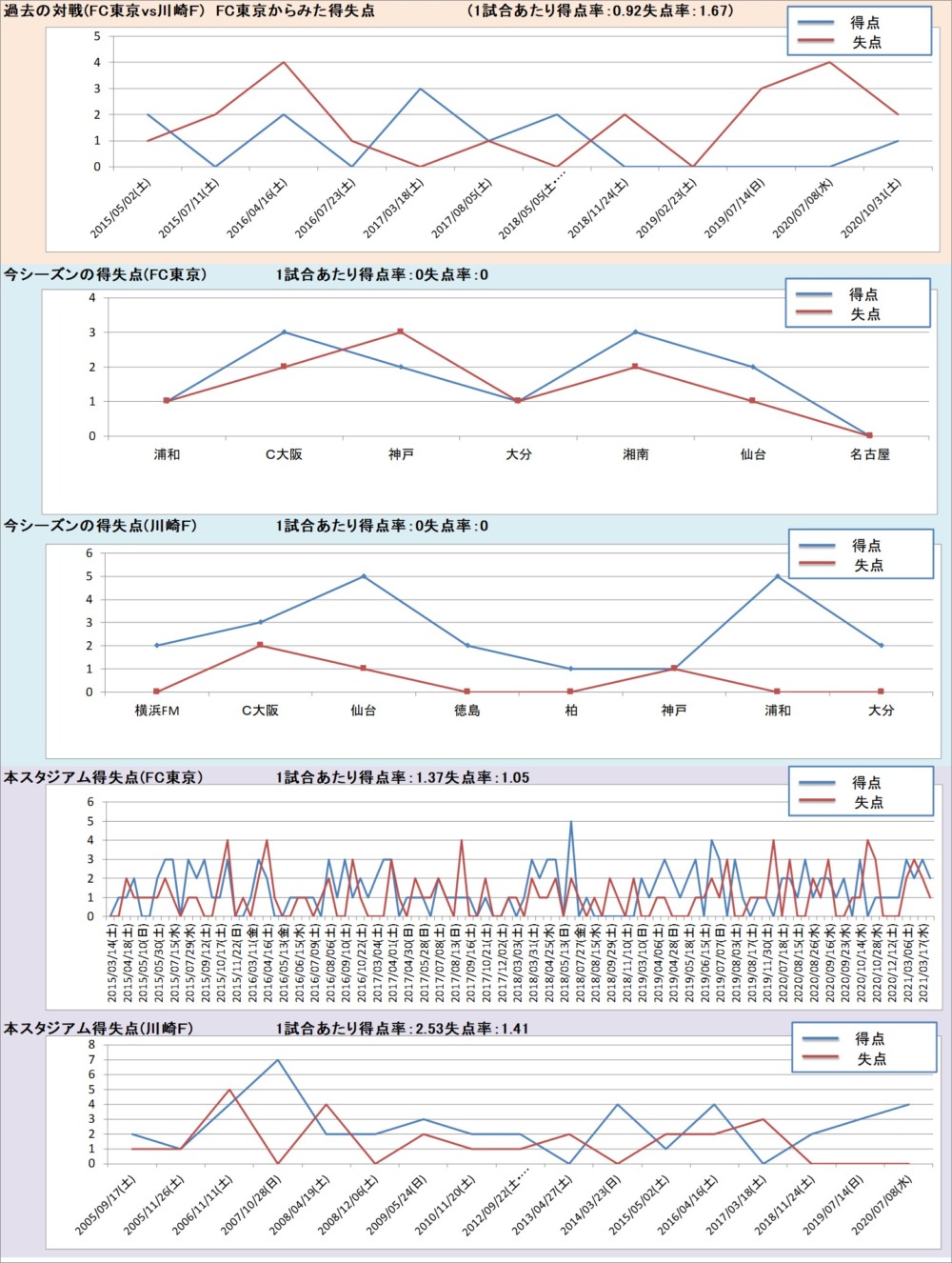Click the 今シーズンの得失点(川崎F) heading
The image size is (952, 1263).
point(101,526)
